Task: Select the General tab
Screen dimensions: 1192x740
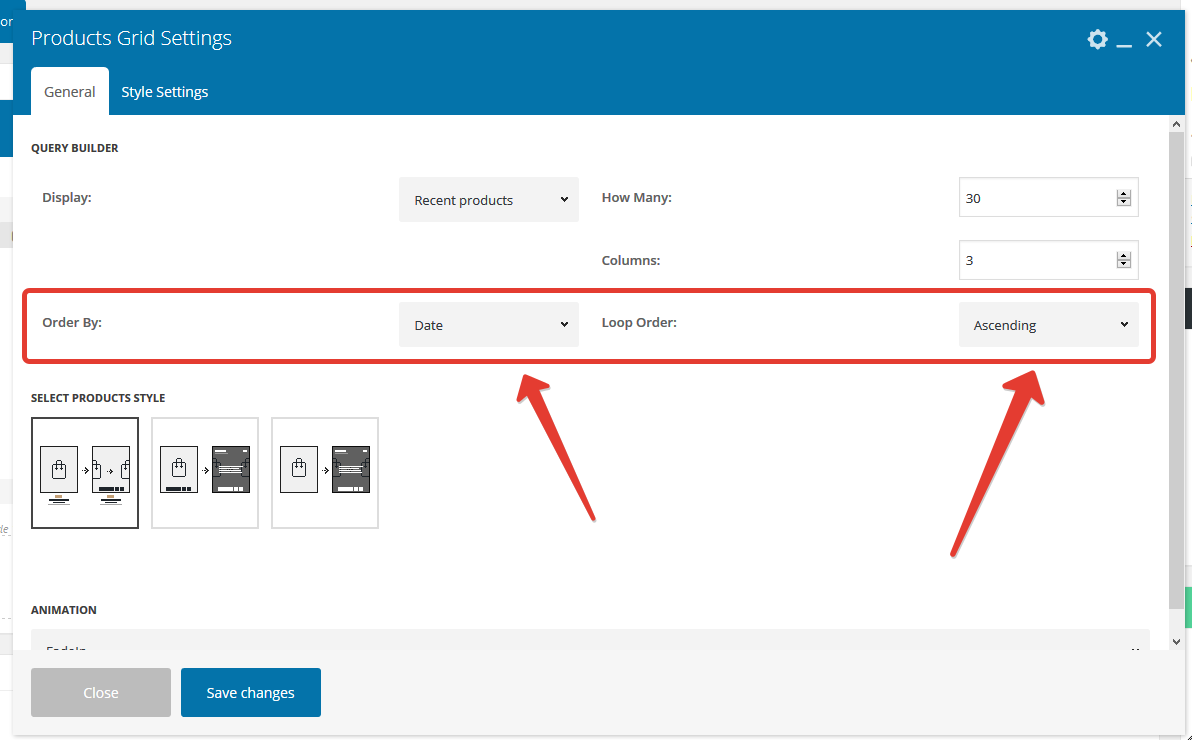Action: pyautogui.click(x=70, y=92)
